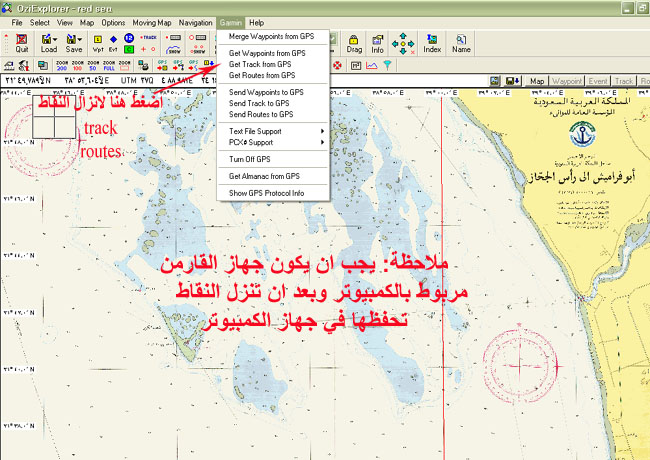This screenshot has height=460, width=650.
Task: Click the Save file icon
Action: click(x=71, y=39)
